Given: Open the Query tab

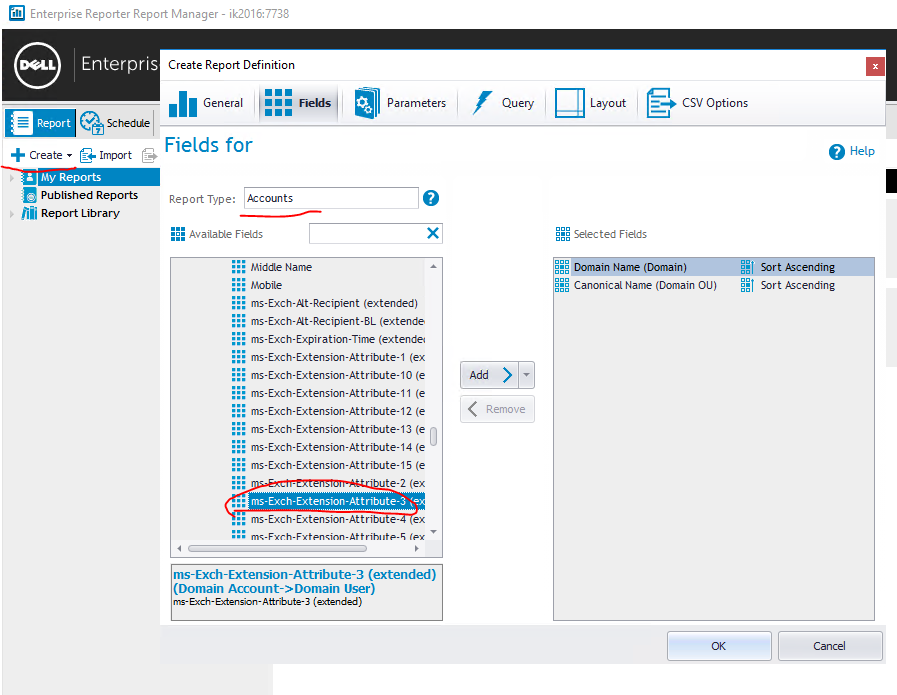Looking at the screenshot, I should point(503,103).
